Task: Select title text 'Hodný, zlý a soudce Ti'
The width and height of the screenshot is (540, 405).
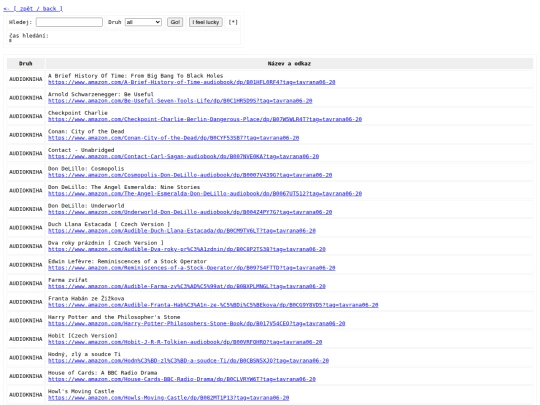Action: coord(84,355)
